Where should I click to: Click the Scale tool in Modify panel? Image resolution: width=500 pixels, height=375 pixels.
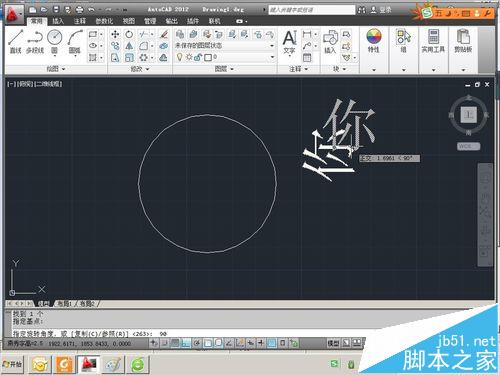(129, 58)
